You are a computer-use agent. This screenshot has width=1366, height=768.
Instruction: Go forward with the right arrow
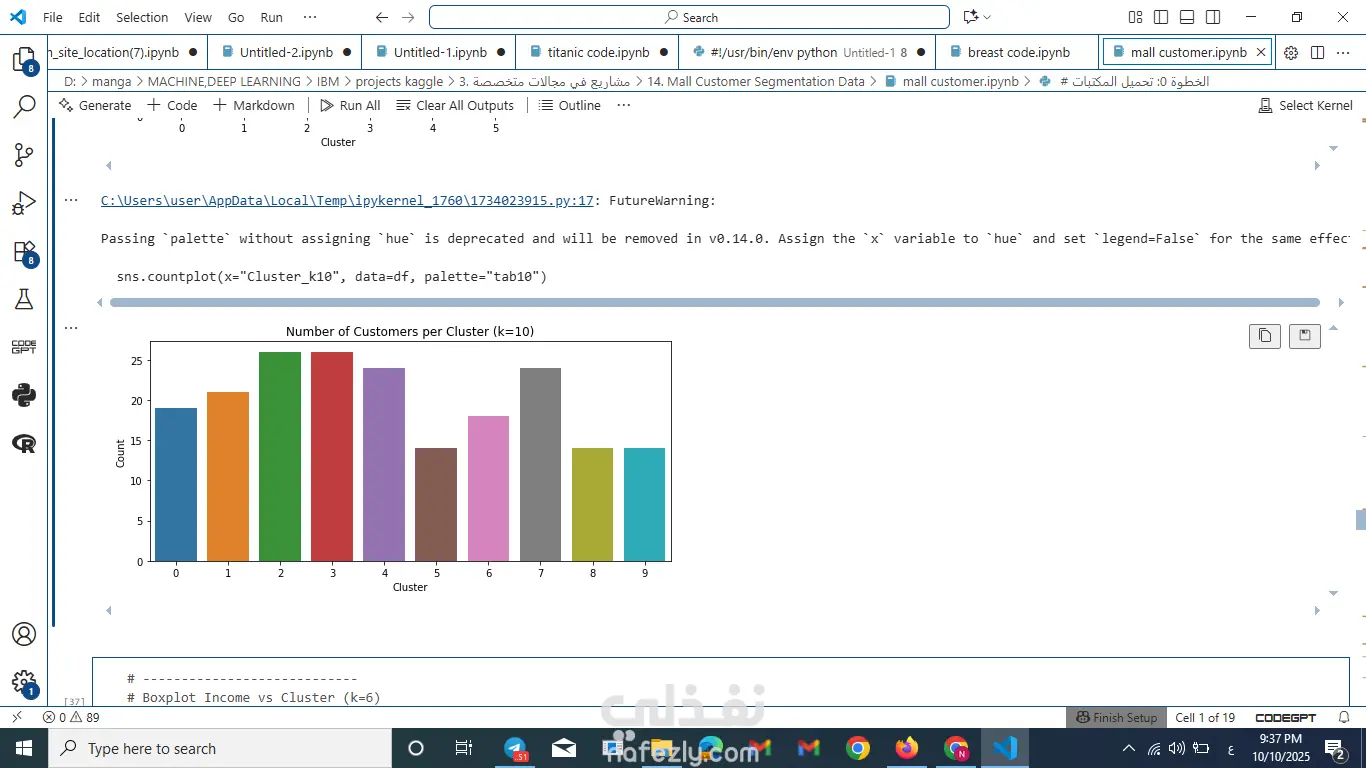[407, 17]
